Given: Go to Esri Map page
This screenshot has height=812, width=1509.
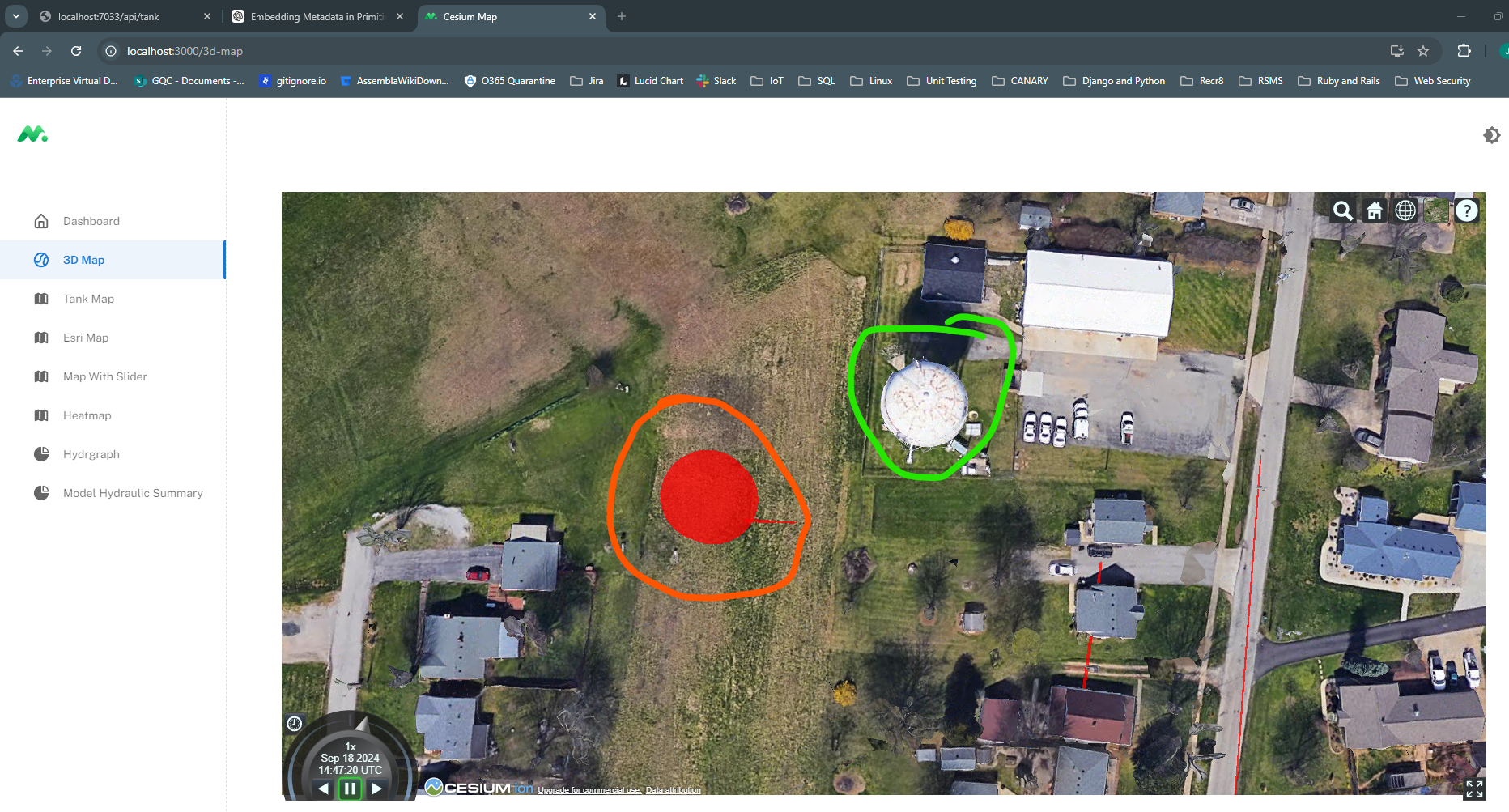Looking at the screenshot, I should (x=113, y=338).
